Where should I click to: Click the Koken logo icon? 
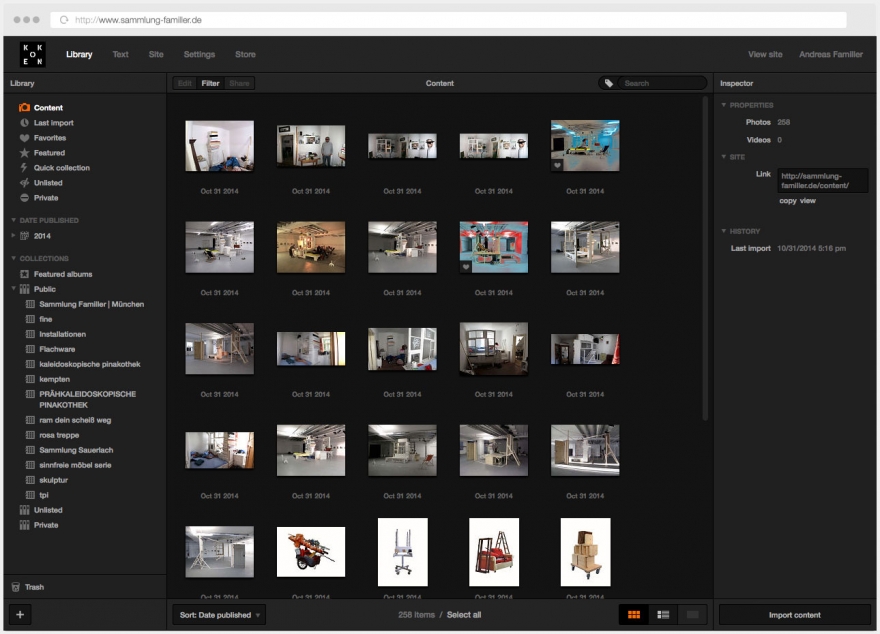click(x=33, y=54)
